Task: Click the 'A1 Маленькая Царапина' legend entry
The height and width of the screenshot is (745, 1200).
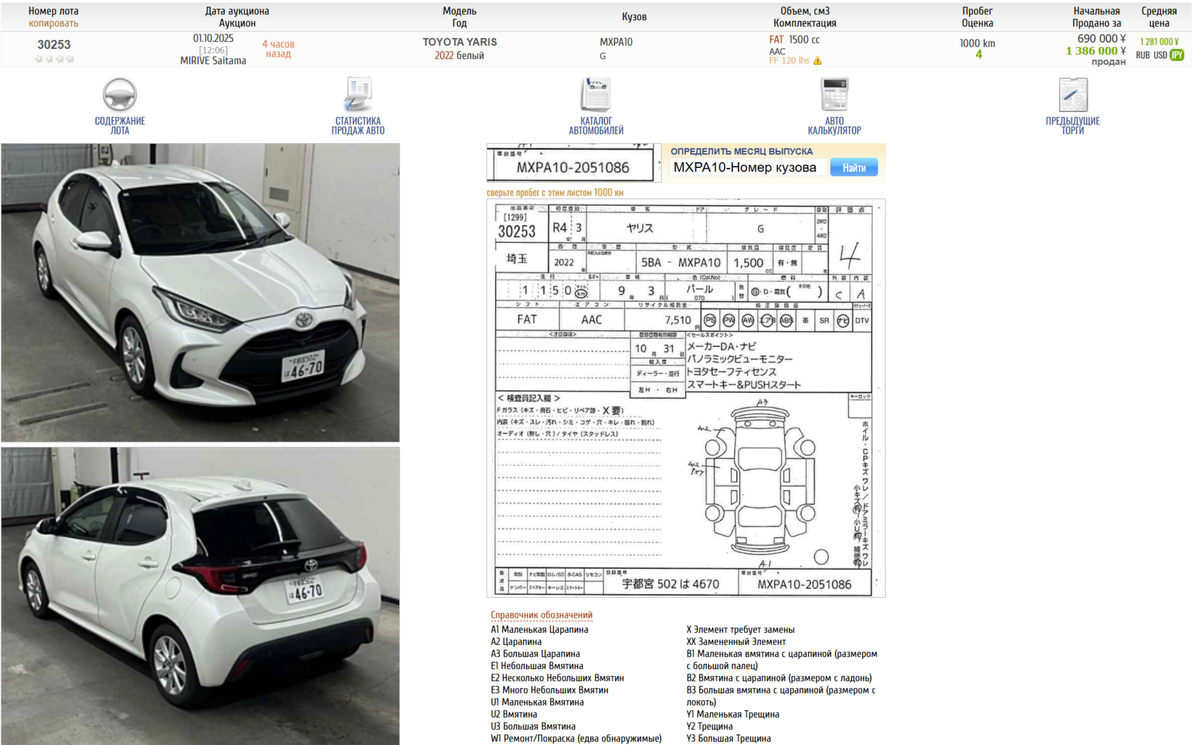Action: click(x=539, y=629)
